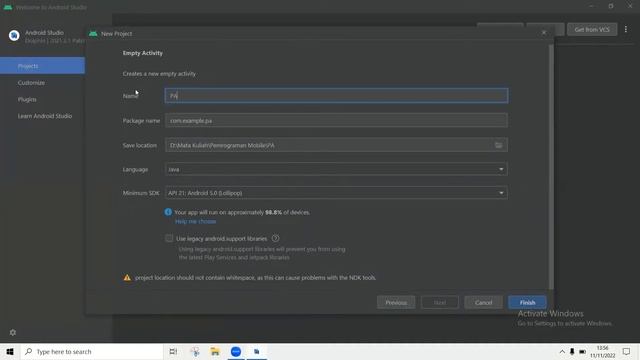Click the pinned app icon next to Task View

pyautogui.click(x=195, y=351)
